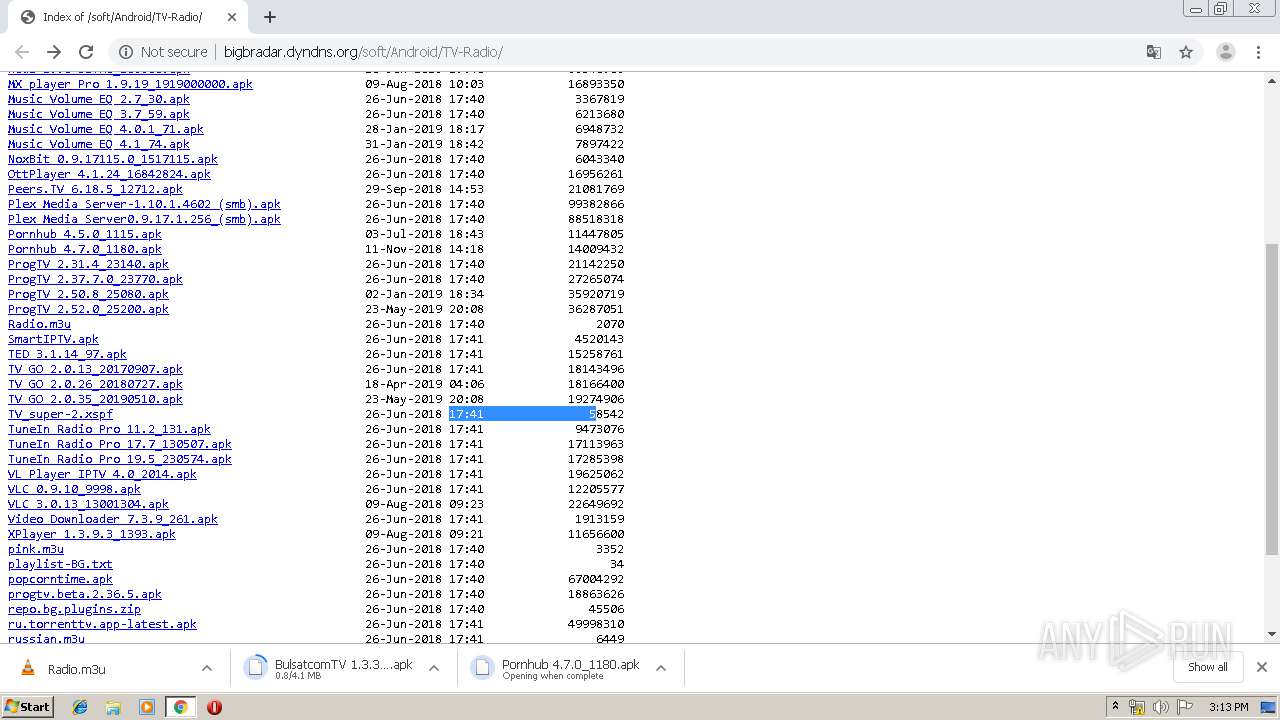The width and height of the screenshot is (1280, 720).
Task: Open Plex Media Server-1.10.1.4602 link
Action: 144,204
